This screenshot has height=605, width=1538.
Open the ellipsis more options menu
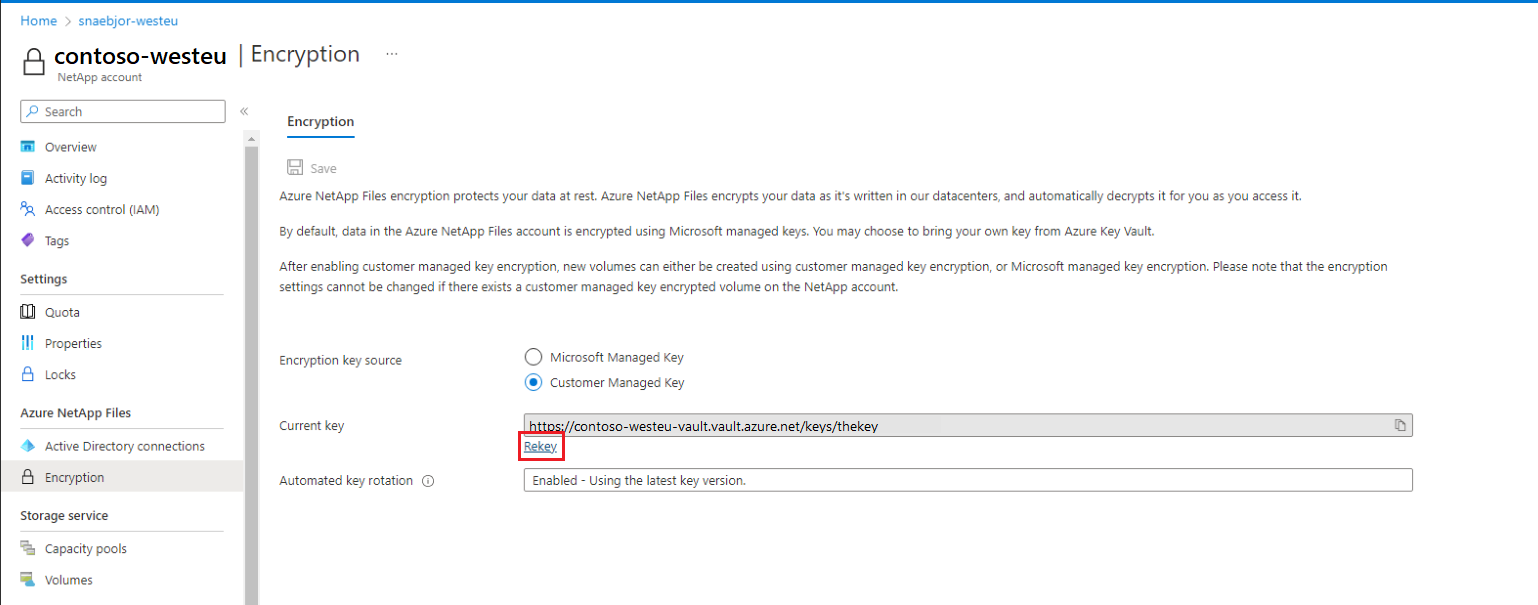tap(392, 53)
